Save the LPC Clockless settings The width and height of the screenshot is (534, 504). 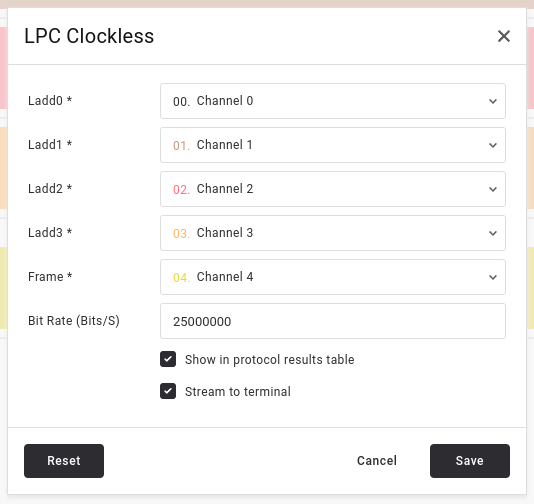[x=470, y=461]
